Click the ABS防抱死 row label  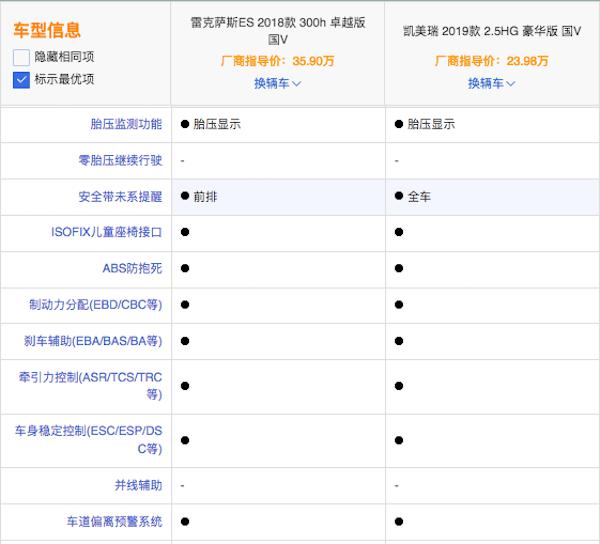point(132,268)
